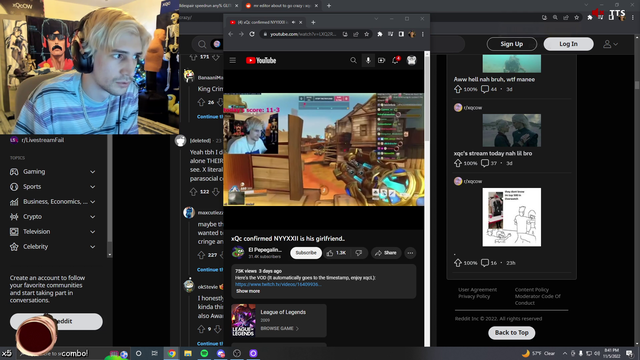
Task: Click Back to Top button on Reddit
Action: (511, 333)
